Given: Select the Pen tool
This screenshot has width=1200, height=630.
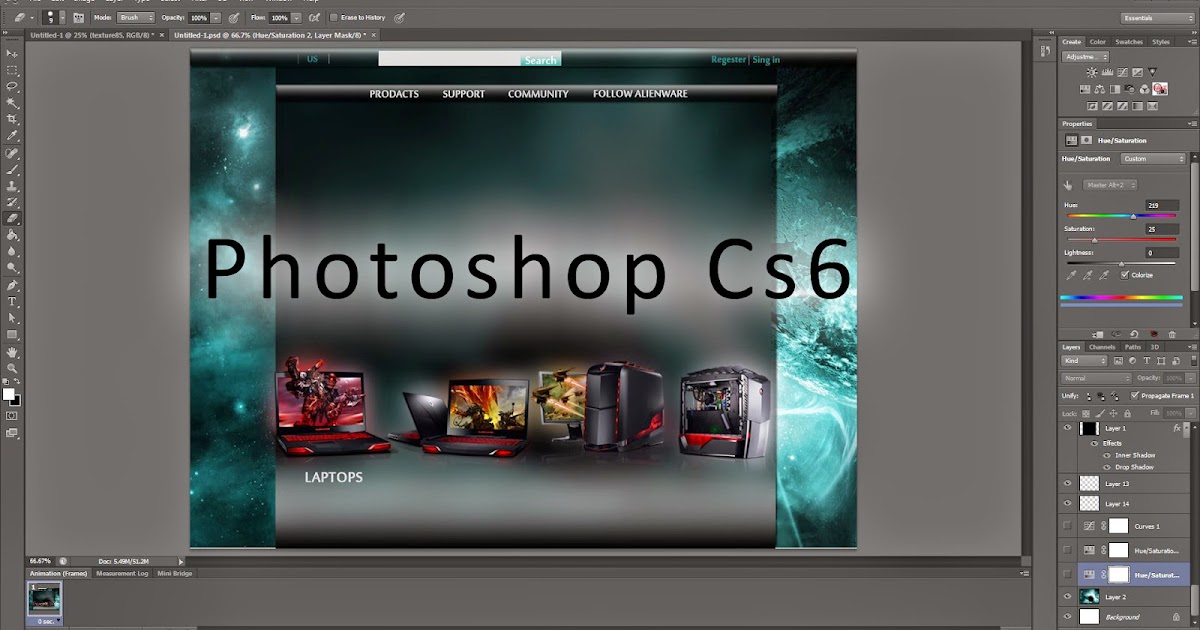Looking at the screenshot, I should coord(12,285).
